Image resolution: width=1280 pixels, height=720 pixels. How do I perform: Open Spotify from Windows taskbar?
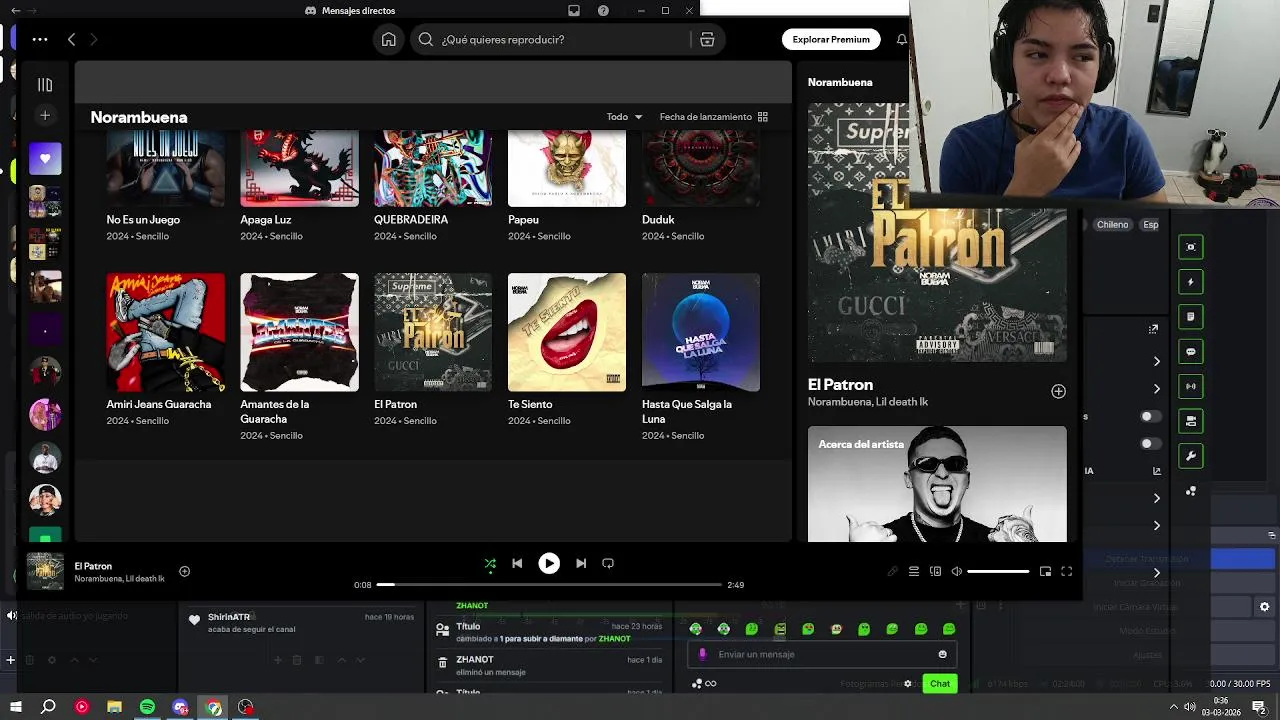147,707
